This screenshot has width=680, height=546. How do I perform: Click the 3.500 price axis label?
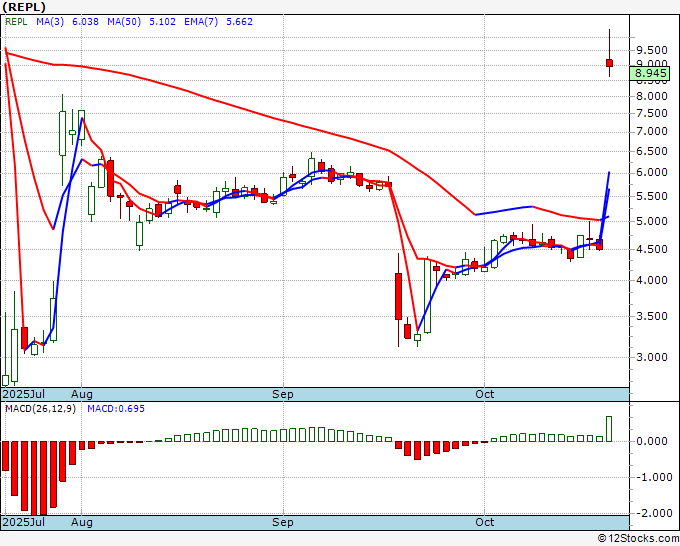(651, 316)
